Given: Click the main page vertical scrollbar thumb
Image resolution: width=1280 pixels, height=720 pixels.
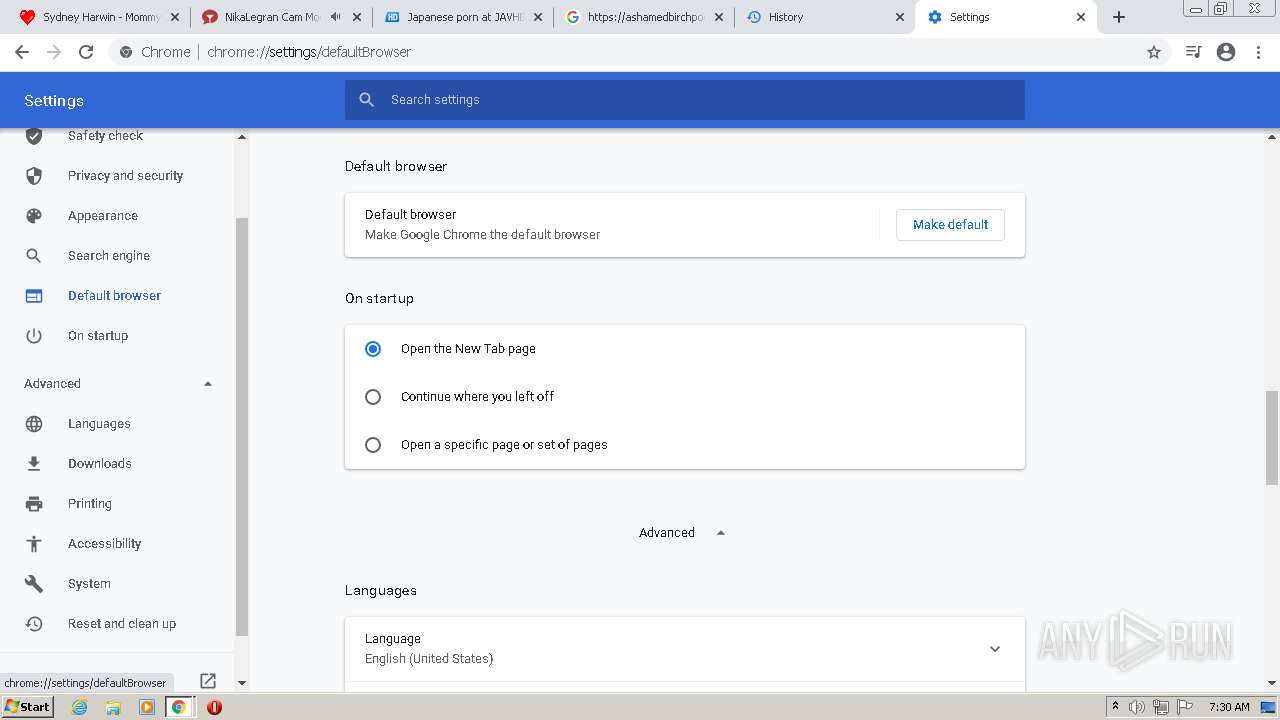Looking at the screenshot, I should tap(1272, 437).
